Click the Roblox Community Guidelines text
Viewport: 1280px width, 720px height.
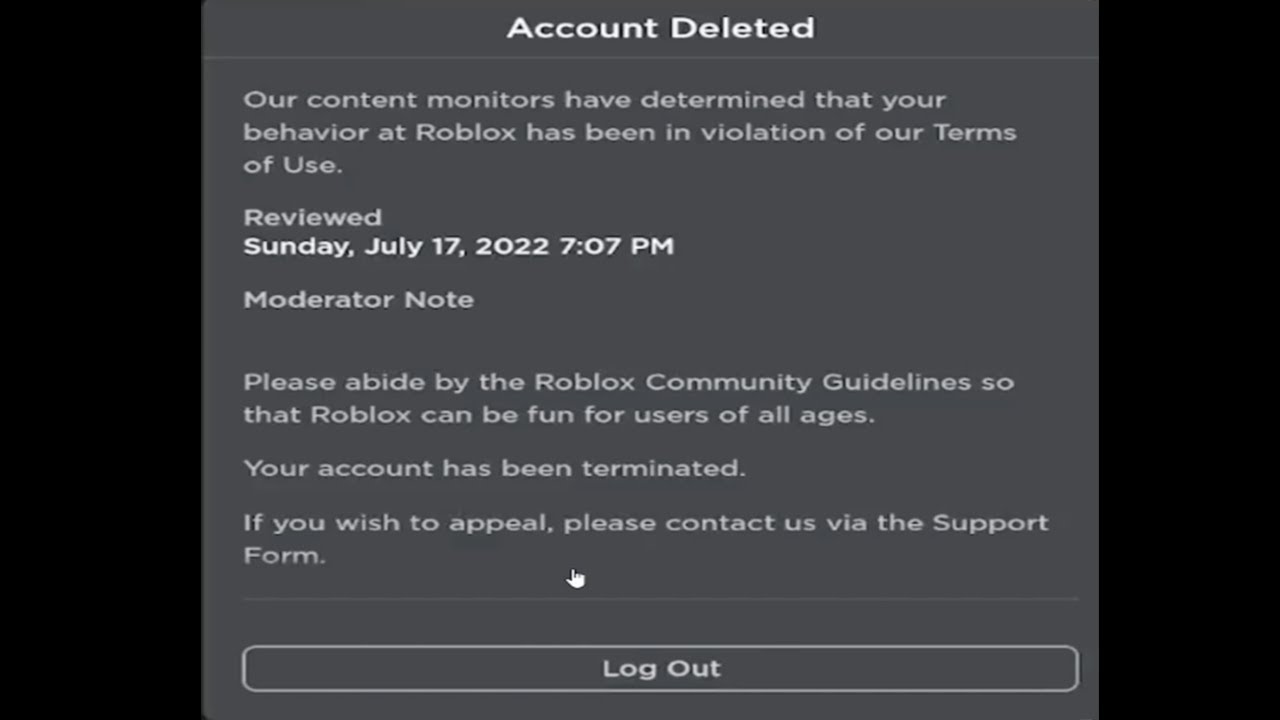(x=752, y=382)
